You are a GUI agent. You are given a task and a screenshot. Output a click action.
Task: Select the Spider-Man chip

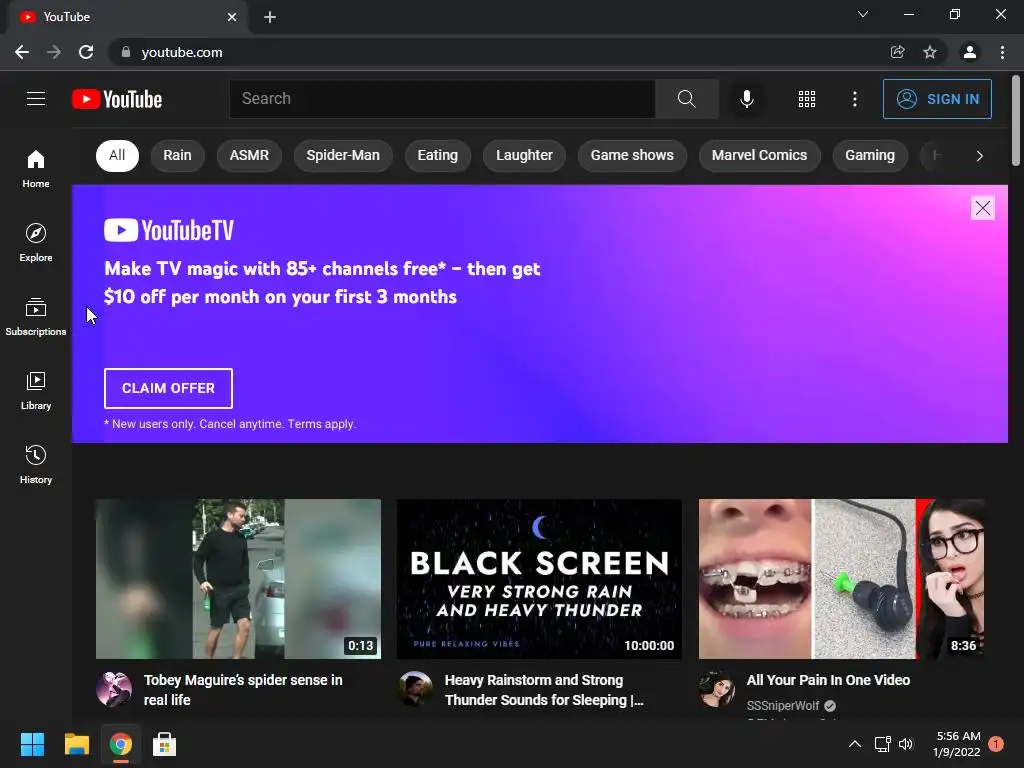click(343, 155)
